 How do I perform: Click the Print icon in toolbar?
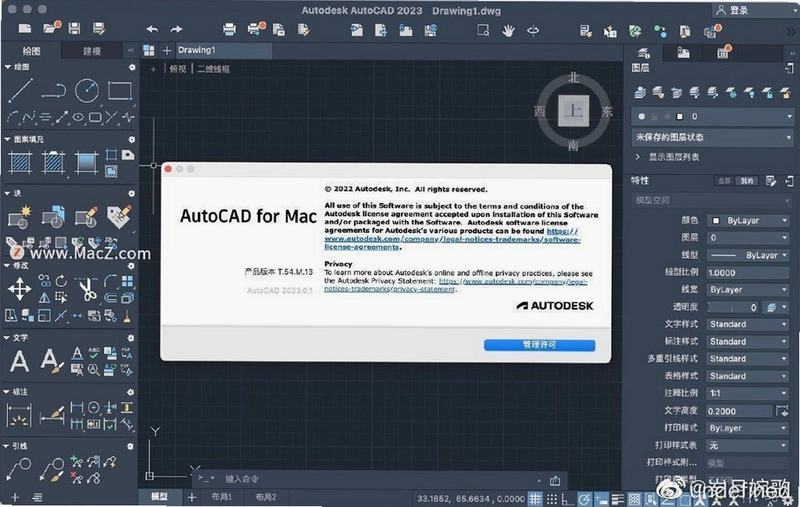(229, 30)
